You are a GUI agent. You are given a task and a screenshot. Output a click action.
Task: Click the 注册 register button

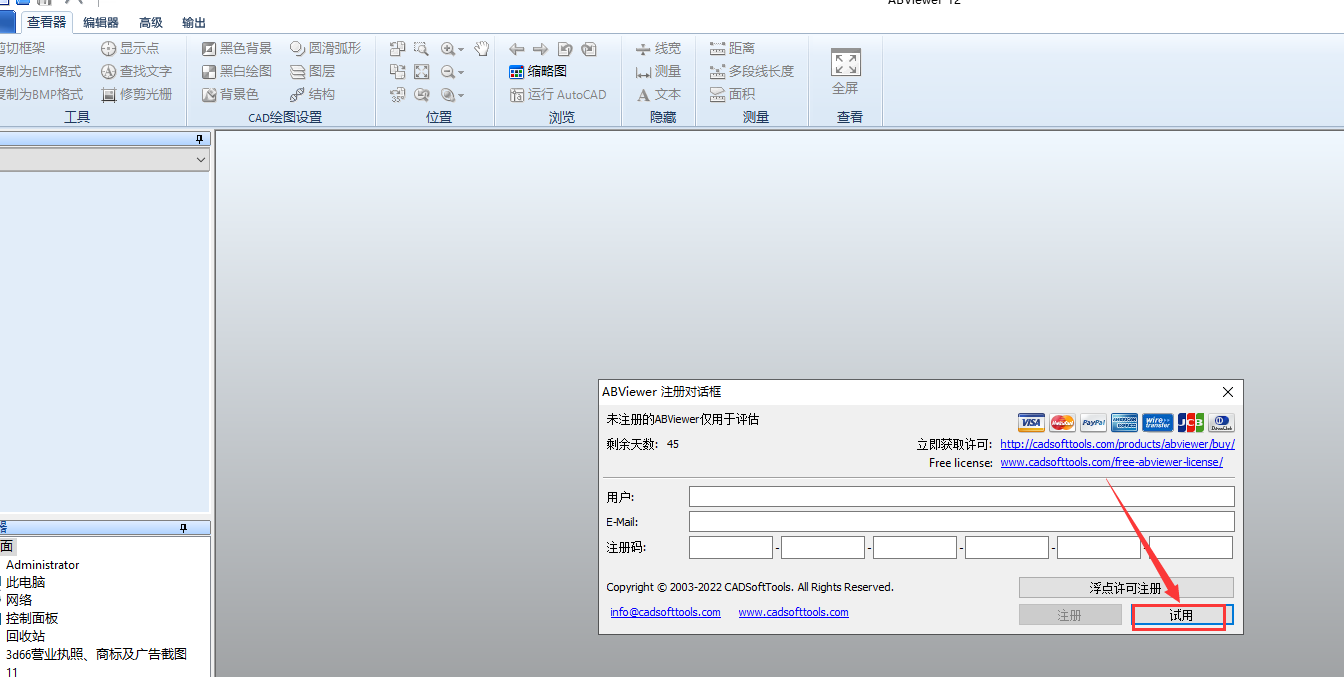(1070, 615)
